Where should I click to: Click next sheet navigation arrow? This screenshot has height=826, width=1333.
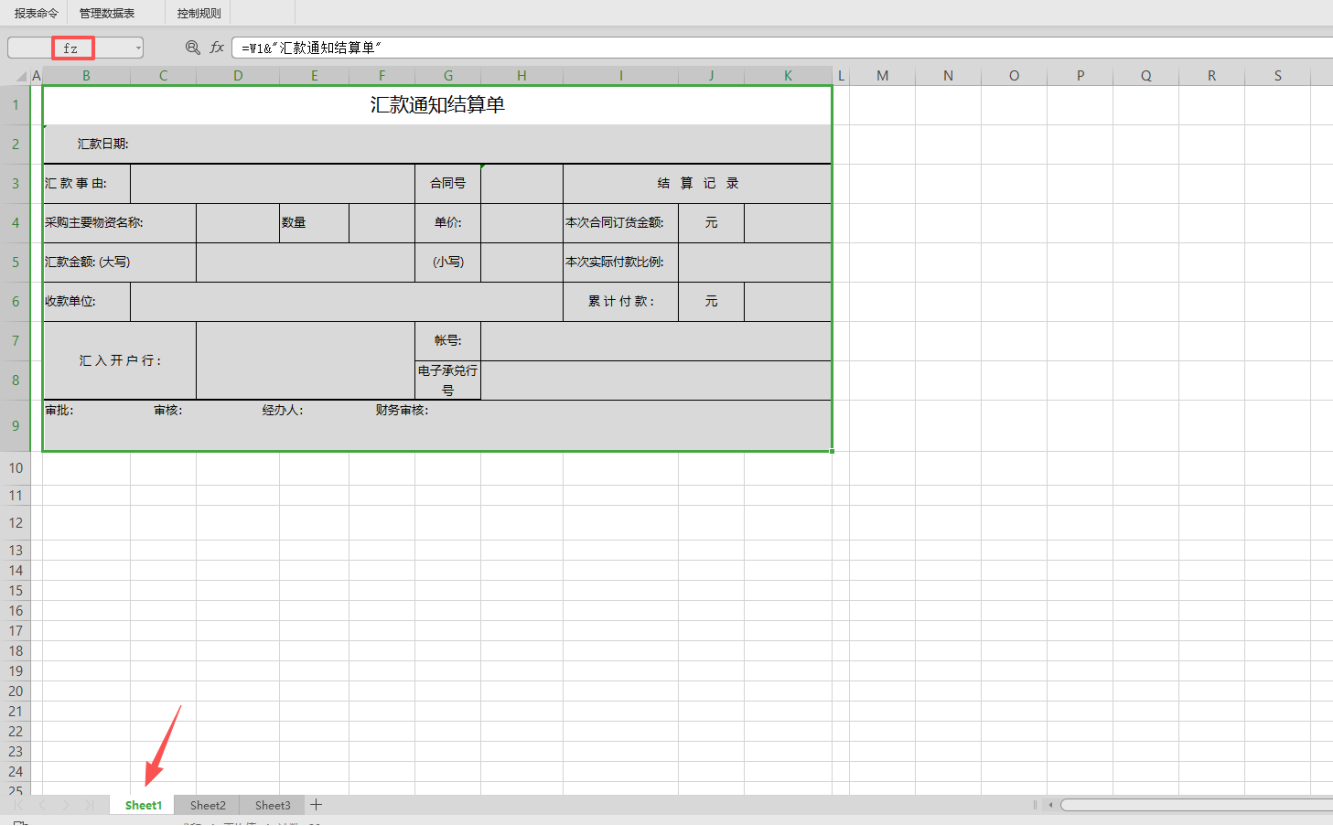(x=65, y=805)
